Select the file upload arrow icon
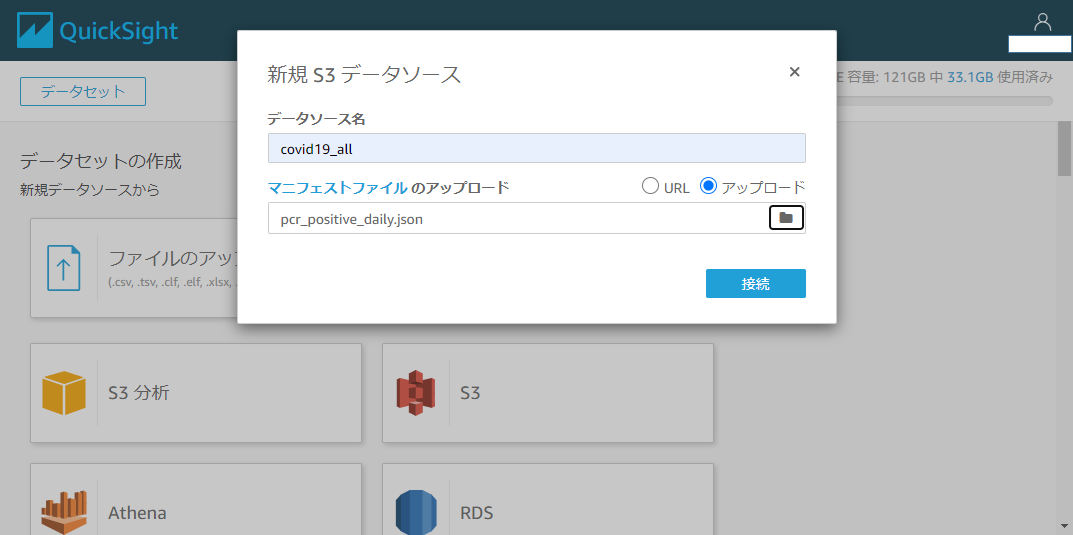 coord(63,268)
